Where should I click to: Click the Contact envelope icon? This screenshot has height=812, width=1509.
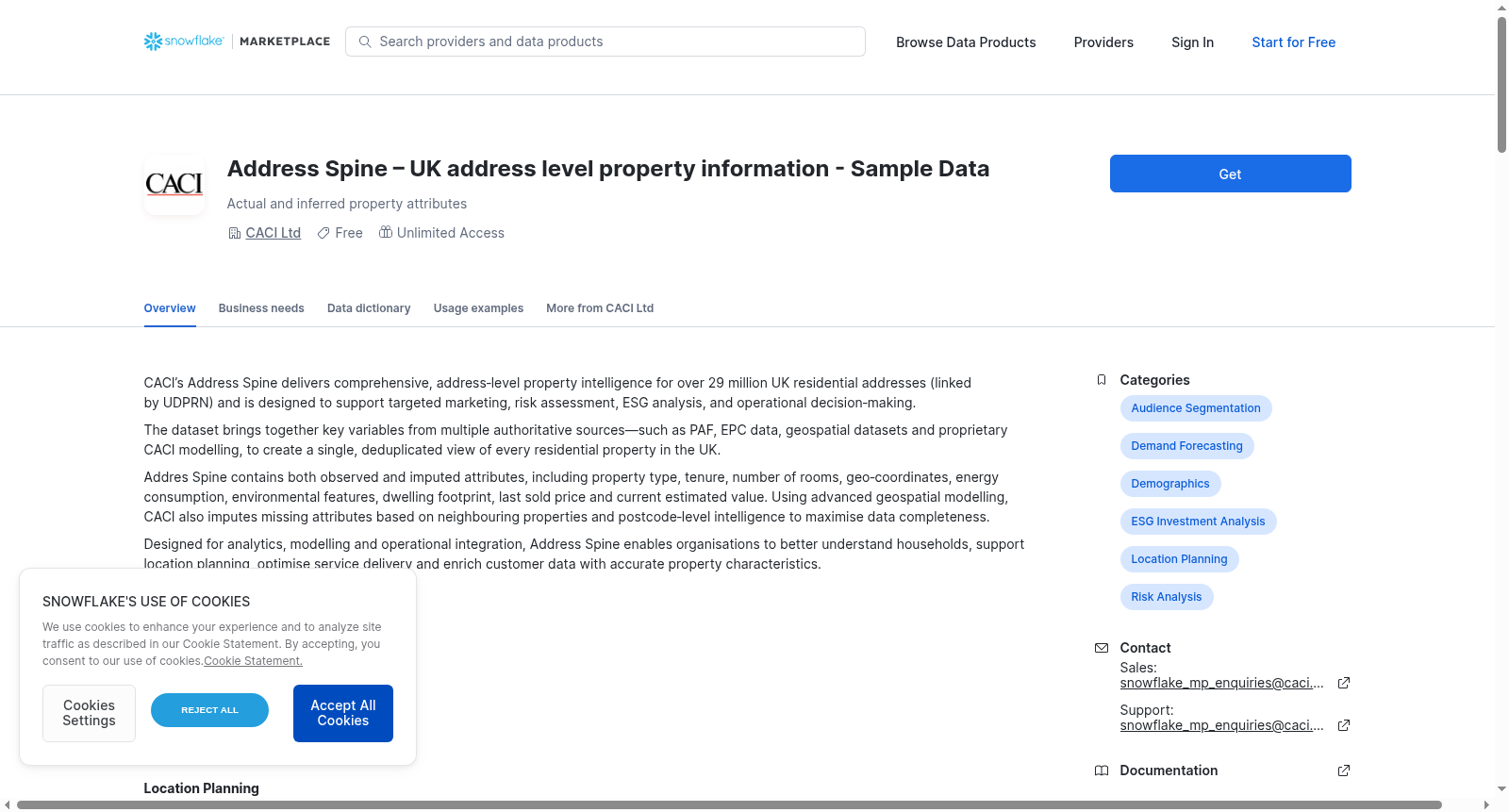tap(1102, 648)
